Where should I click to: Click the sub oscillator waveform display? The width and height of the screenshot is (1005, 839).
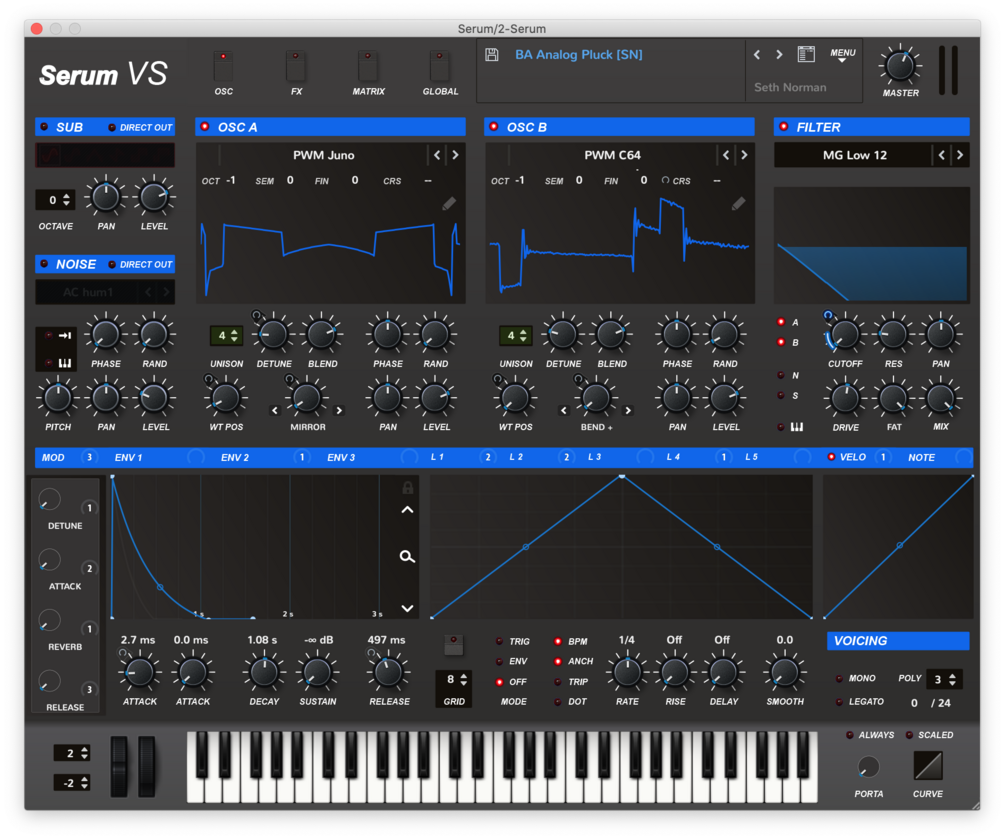click(104, 155)
